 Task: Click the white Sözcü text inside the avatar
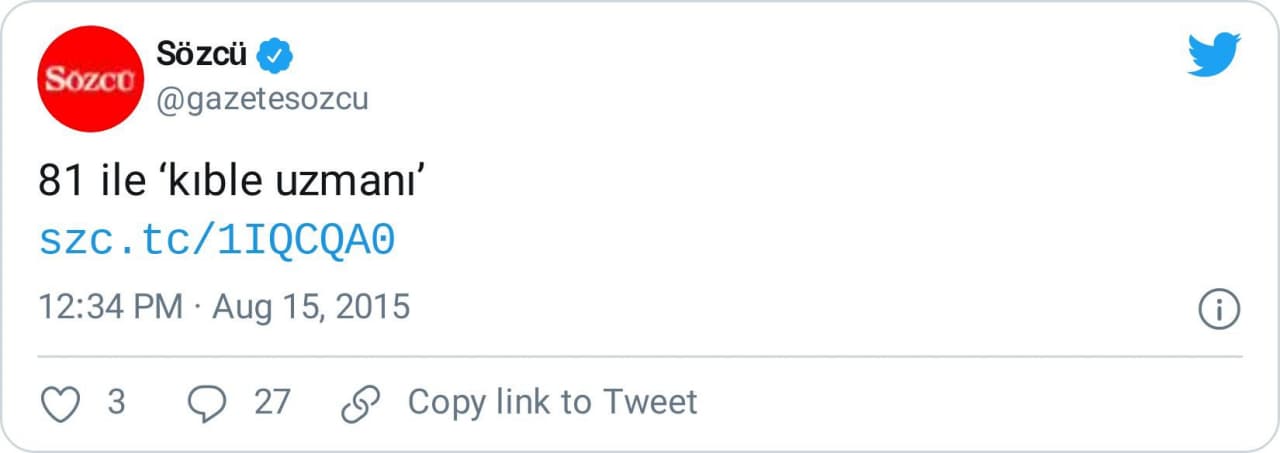(89, 80)
